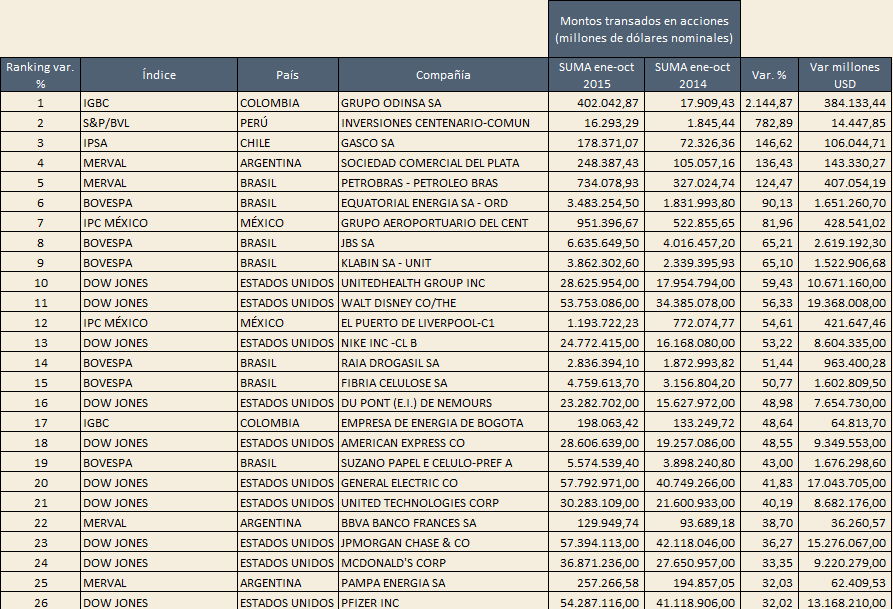Click 'WALT DISNEY CO/THE' cell

tap(443, 303)
